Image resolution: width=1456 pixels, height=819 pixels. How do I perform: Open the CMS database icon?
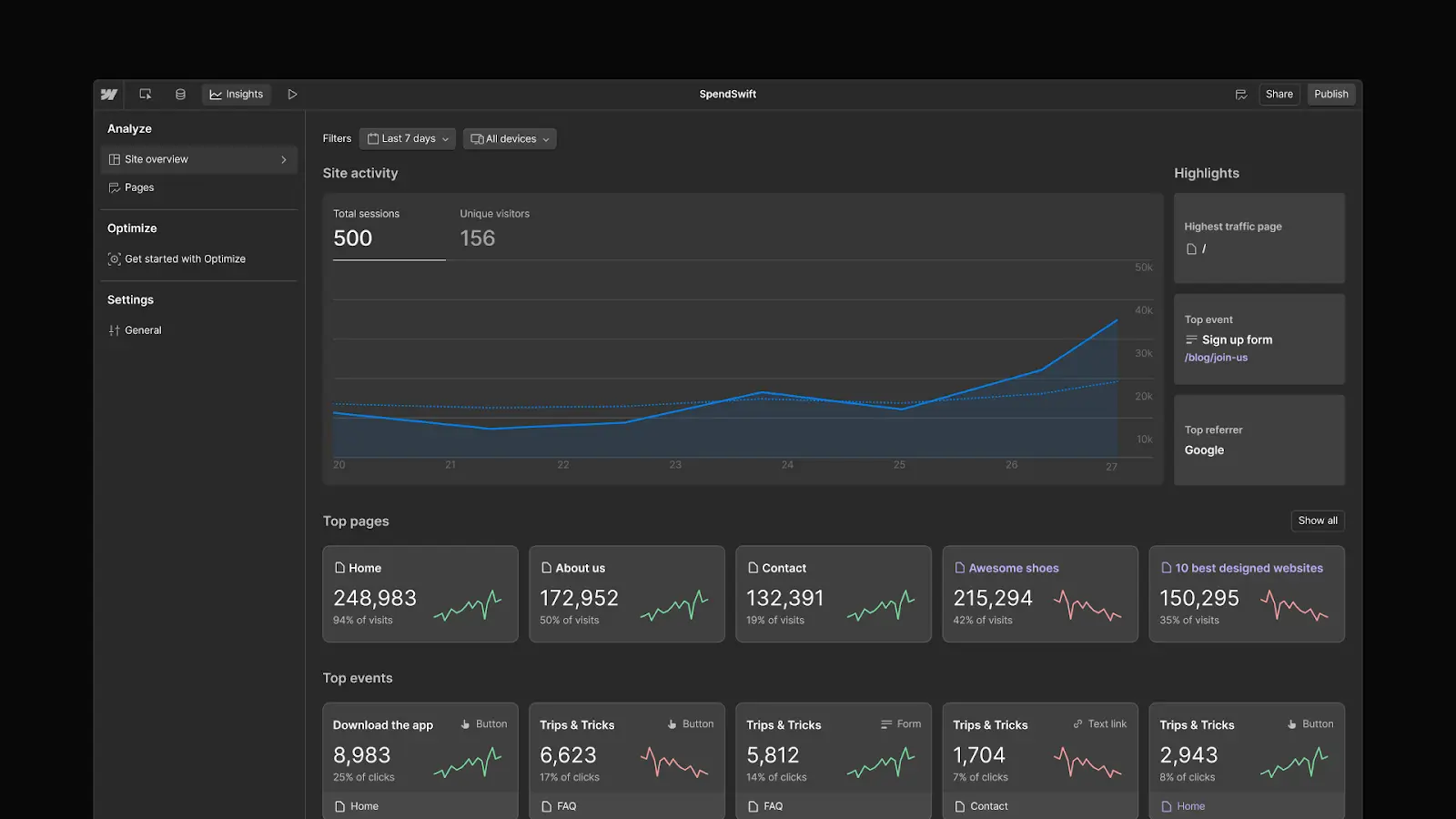(x=179, y=94)
